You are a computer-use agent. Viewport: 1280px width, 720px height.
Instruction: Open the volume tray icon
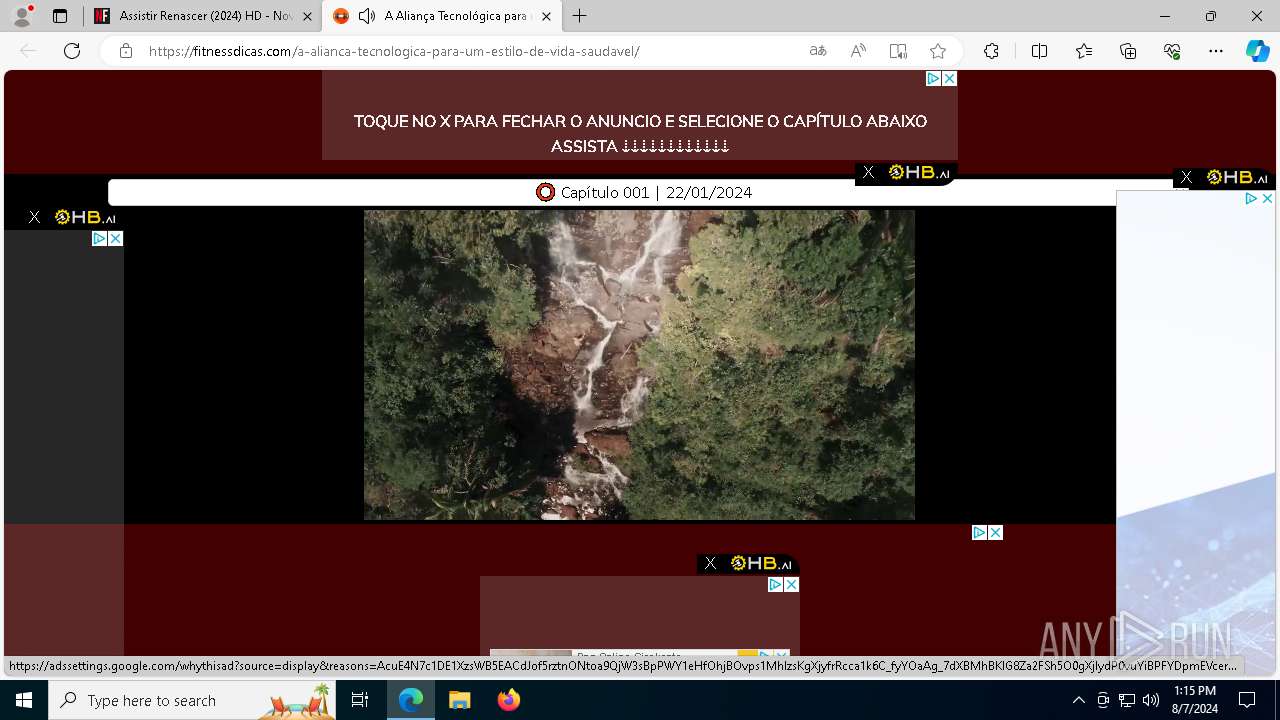coord(1151,700)
